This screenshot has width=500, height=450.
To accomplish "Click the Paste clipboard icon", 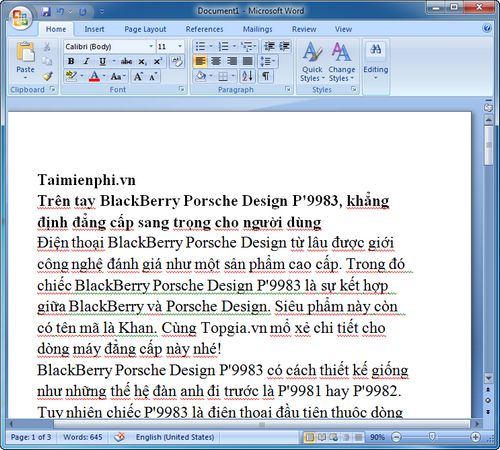I will tap(25, 52).
